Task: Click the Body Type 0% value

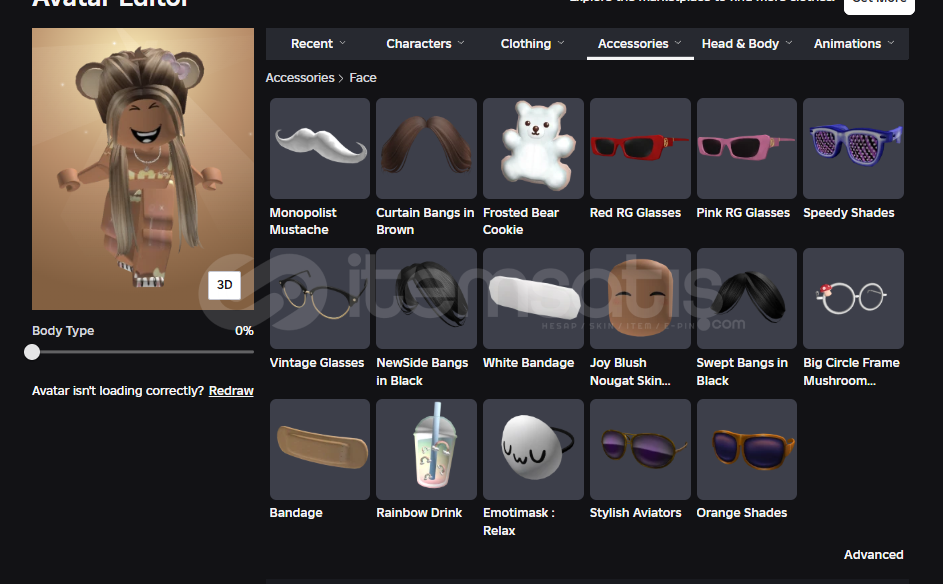Action: 244,331
